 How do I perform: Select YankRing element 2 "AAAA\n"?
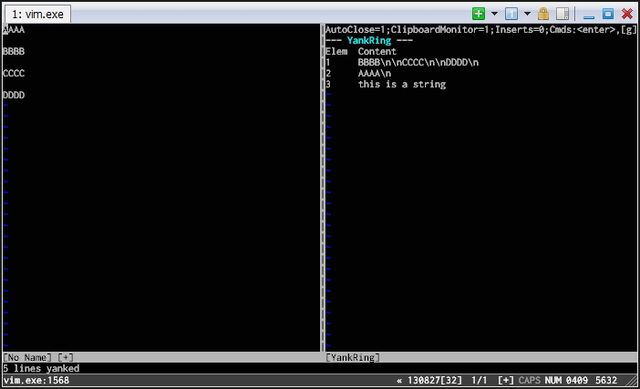(358, 73)
